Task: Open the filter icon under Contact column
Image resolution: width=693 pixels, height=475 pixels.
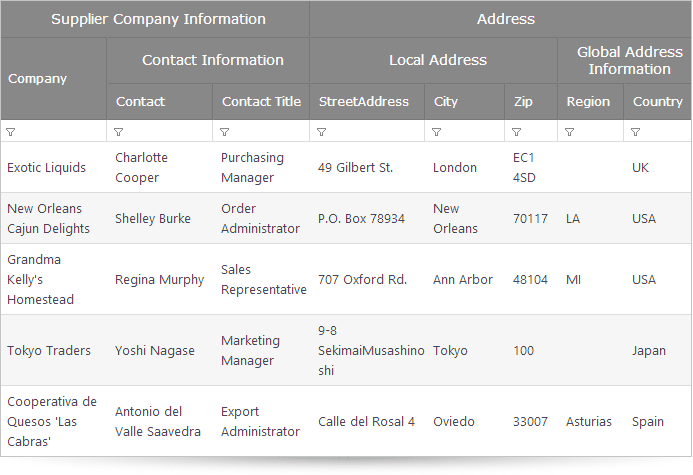Action: [118, 132]
